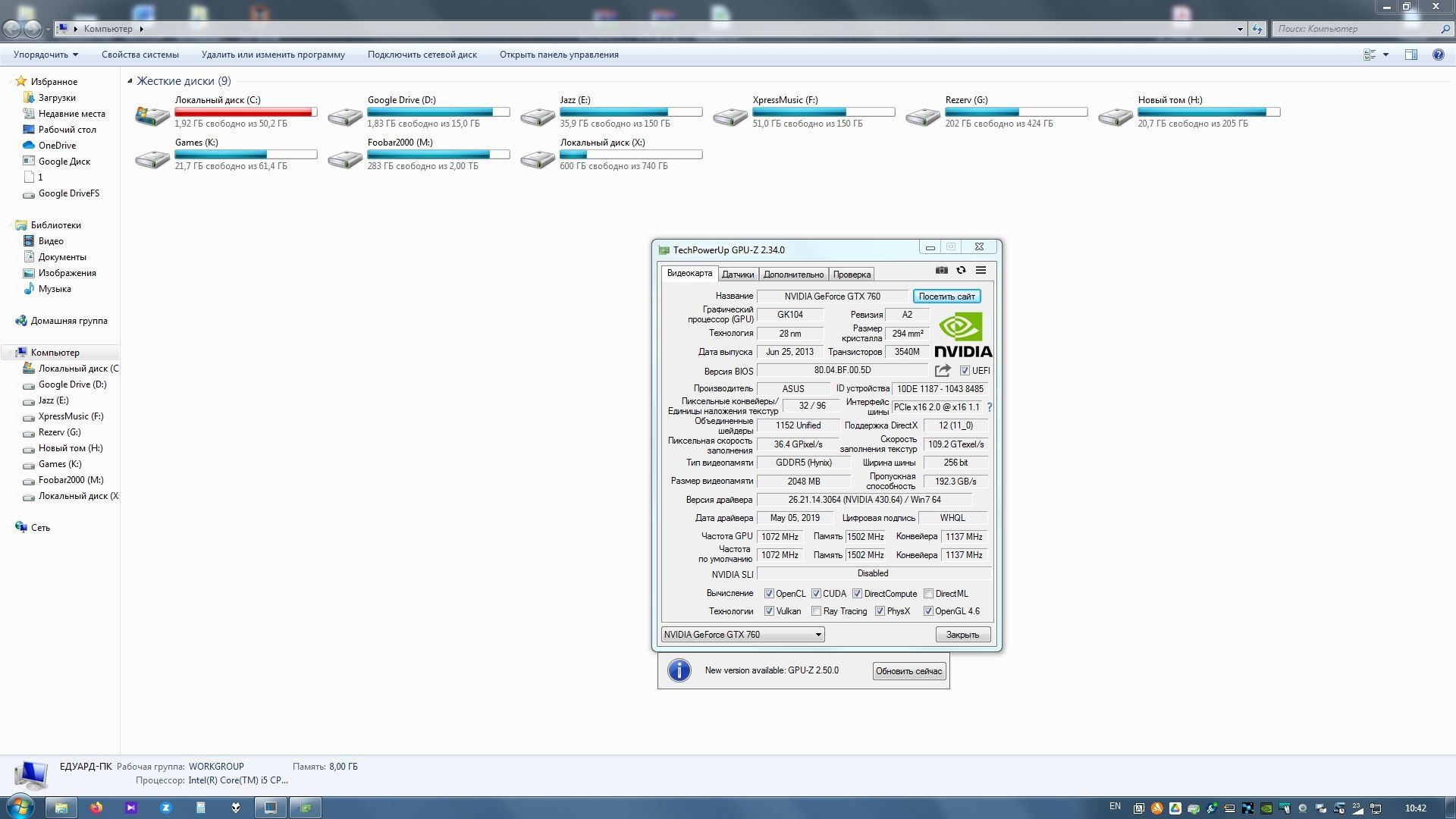The image size is (1456, 819).
Task: Select OneDrive in the navigation pane
Action: pos(57,146)
